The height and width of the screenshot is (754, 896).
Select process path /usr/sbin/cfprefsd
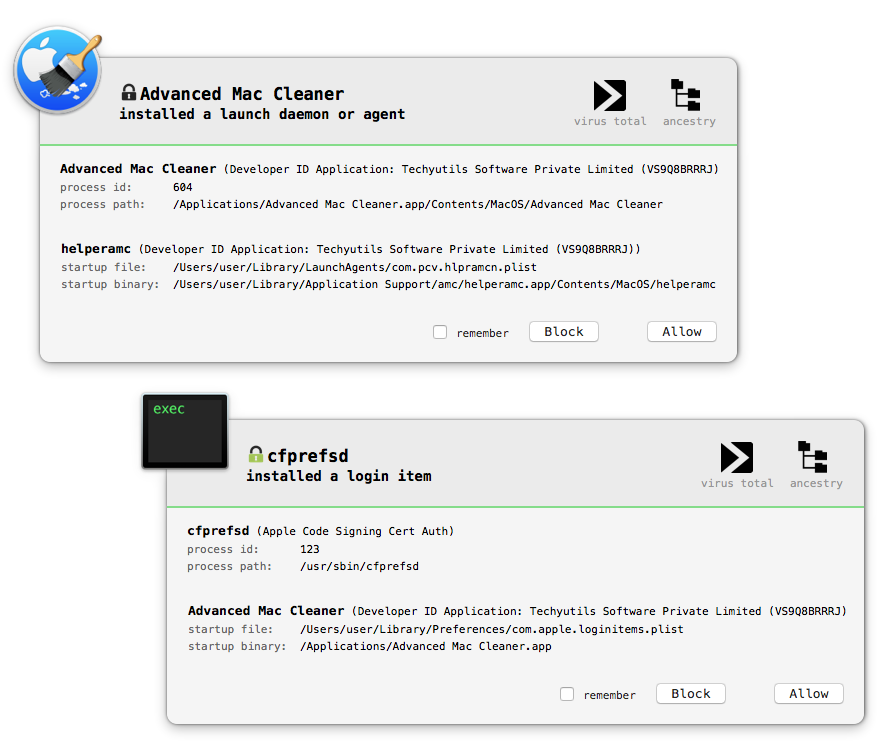[359, 567]
